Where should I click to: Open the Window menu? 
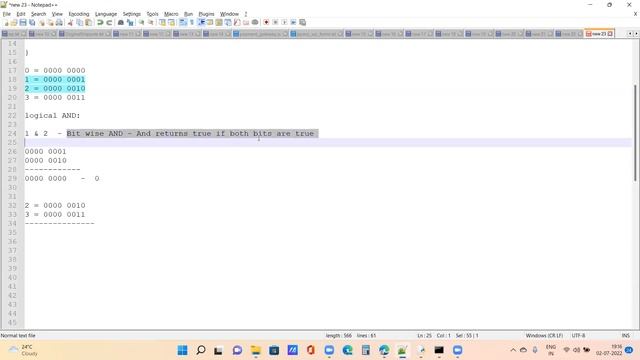(x=229, y=14)
